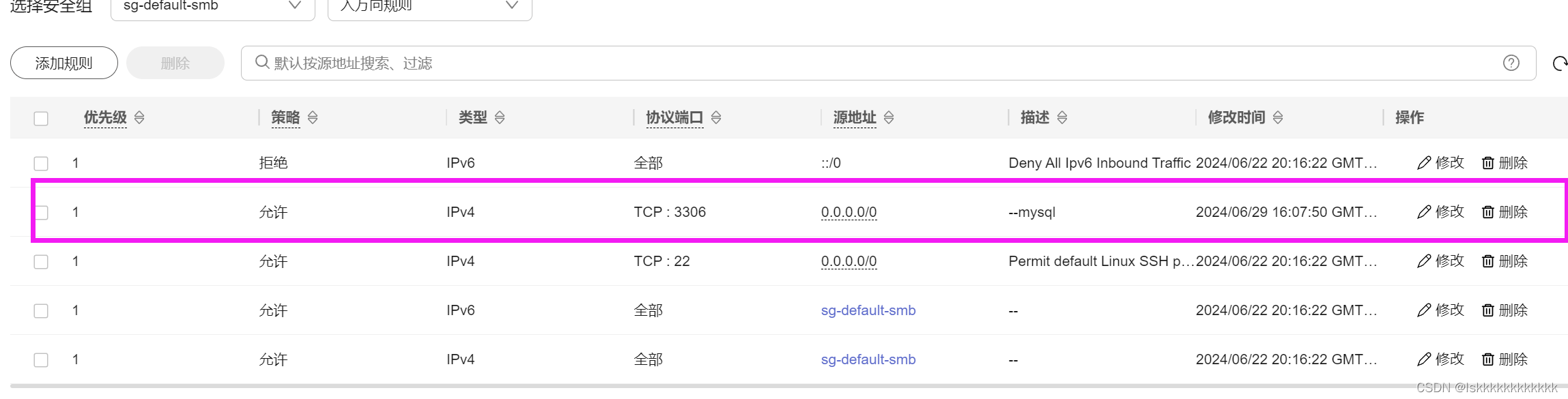Click the search magnifier icon
The height and width of the screenshot is (399, 1568).
[x=262, y=62]
